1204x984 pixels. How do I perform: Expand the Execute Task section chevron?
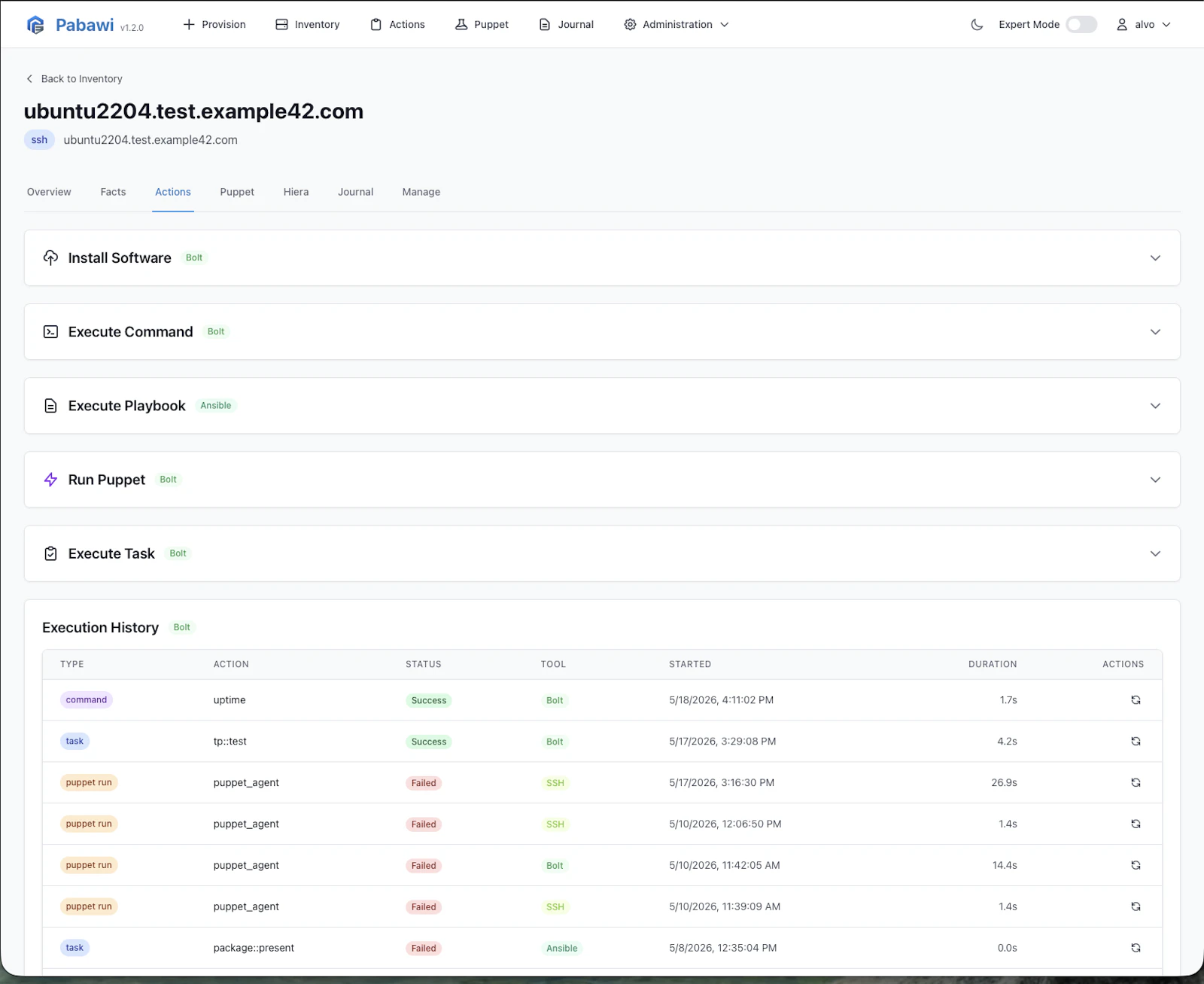(1155, 553)
